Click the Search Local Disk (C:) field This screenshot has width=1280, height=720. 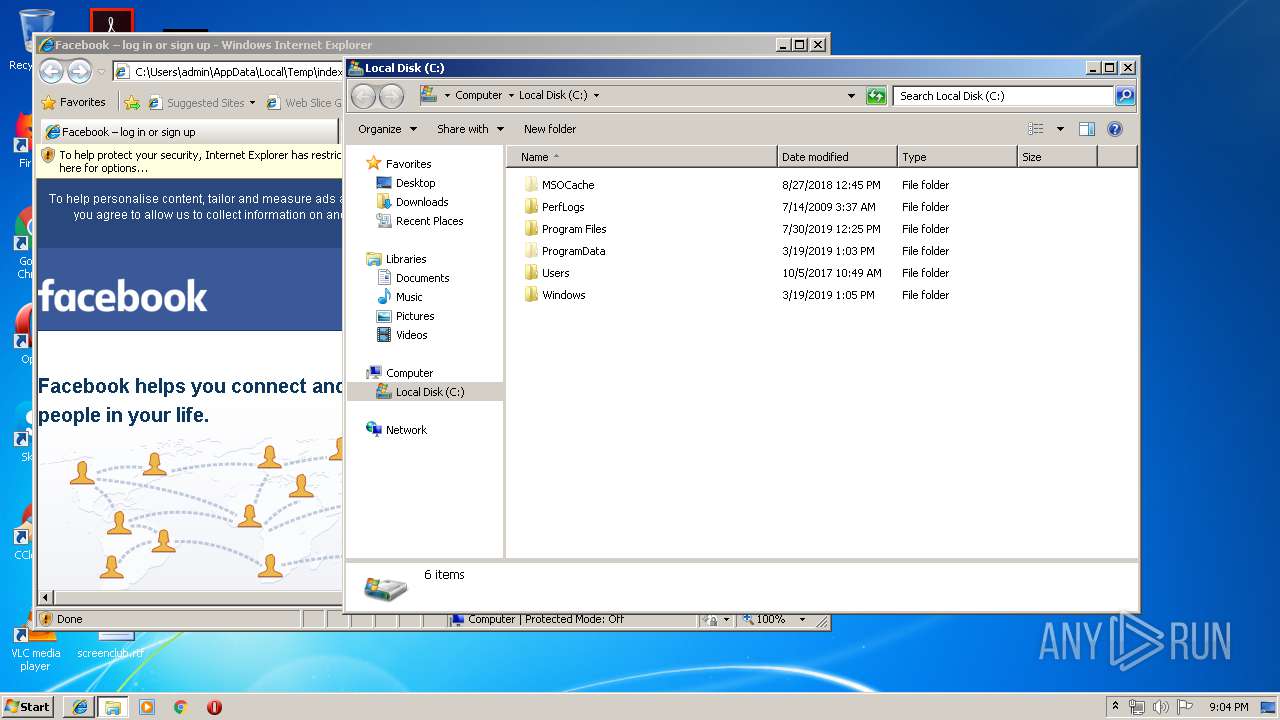click(x=1003, y=96)
